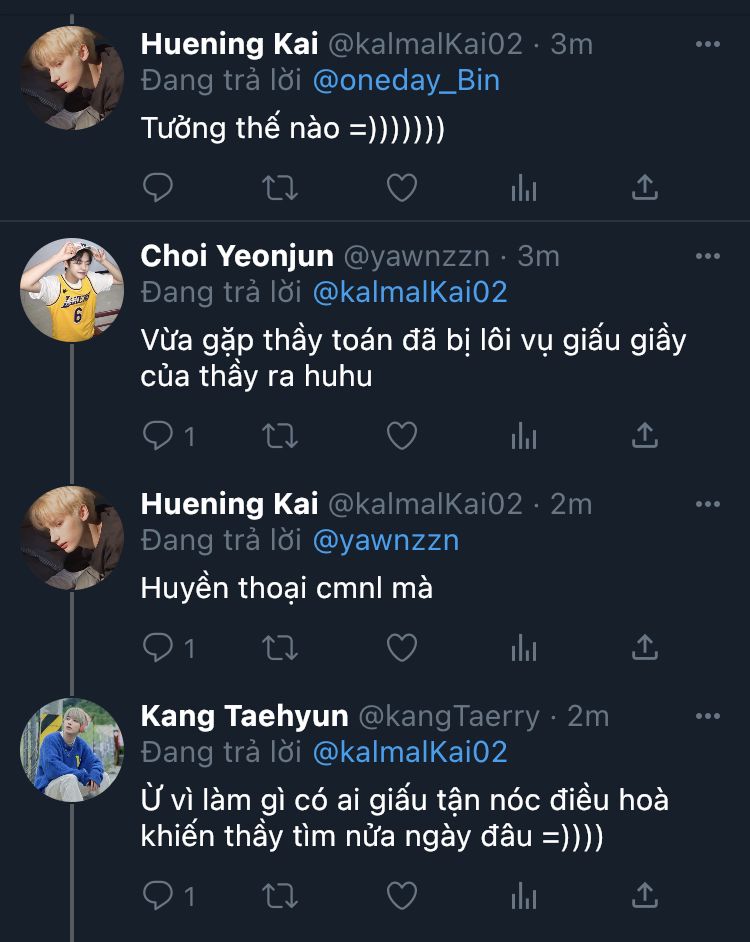Reply to Huening Kai's "Tưởng thế nào" tweet
The height and width of the screenshot is (942, 750).
pyautogui.click(x=158, y=187)
